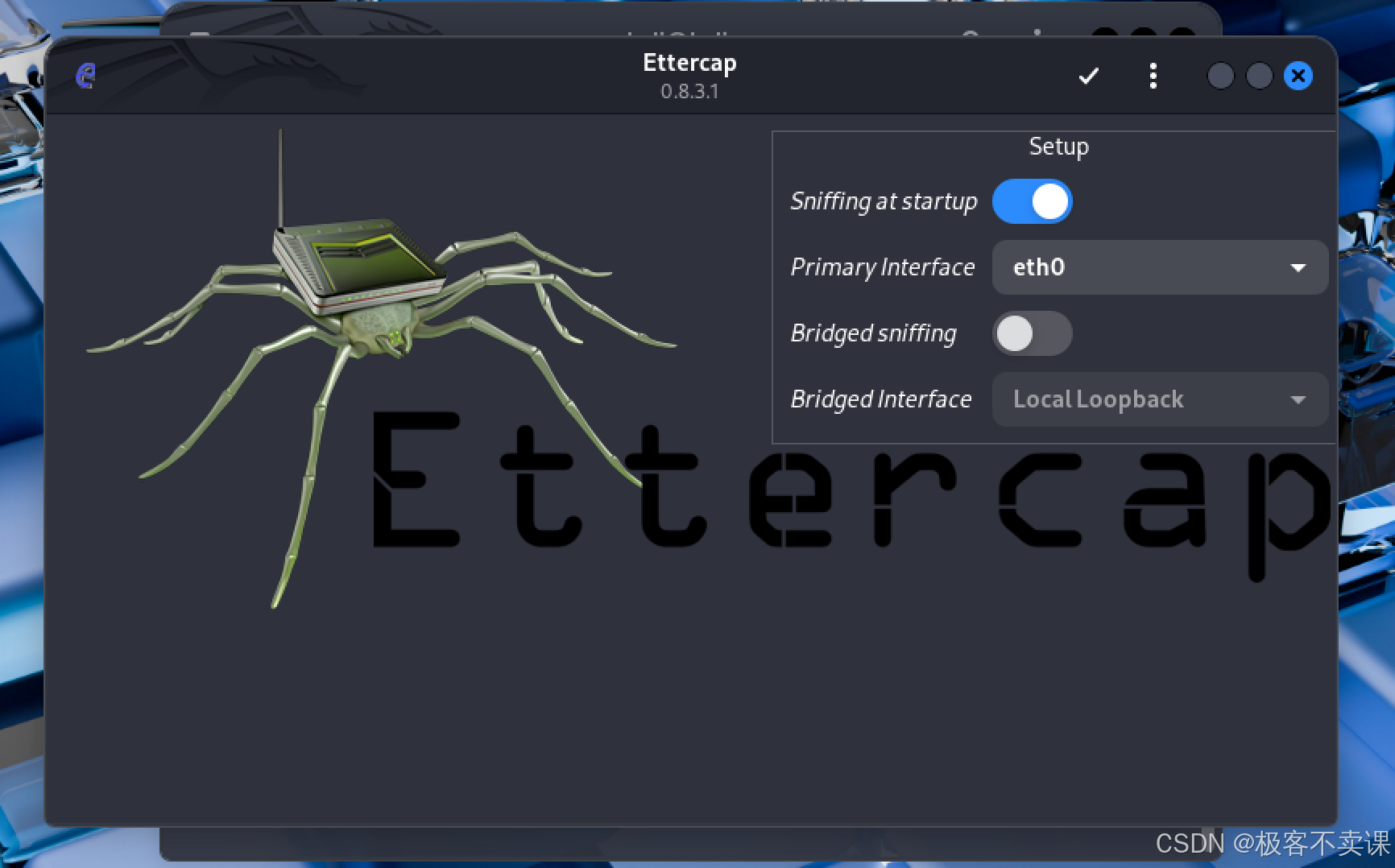This screenshot has height=868, width=1395.
Task: Click the 'Sniffing at startup' label
Action: pyautogui.click(x=884, y=201)
